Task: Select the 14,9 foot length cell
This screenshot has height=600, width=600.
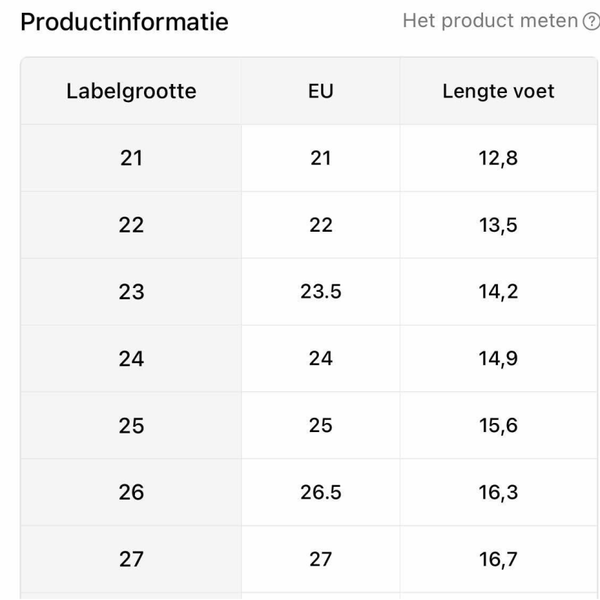Action: pos(498,359)
